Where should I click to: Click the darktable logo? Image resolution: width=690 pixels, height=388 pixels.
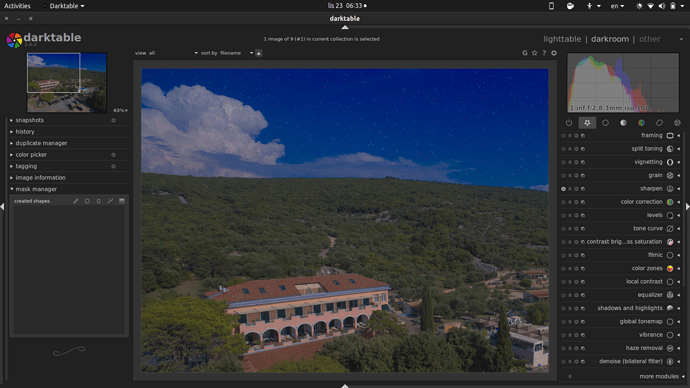click(x=14, y=40)
